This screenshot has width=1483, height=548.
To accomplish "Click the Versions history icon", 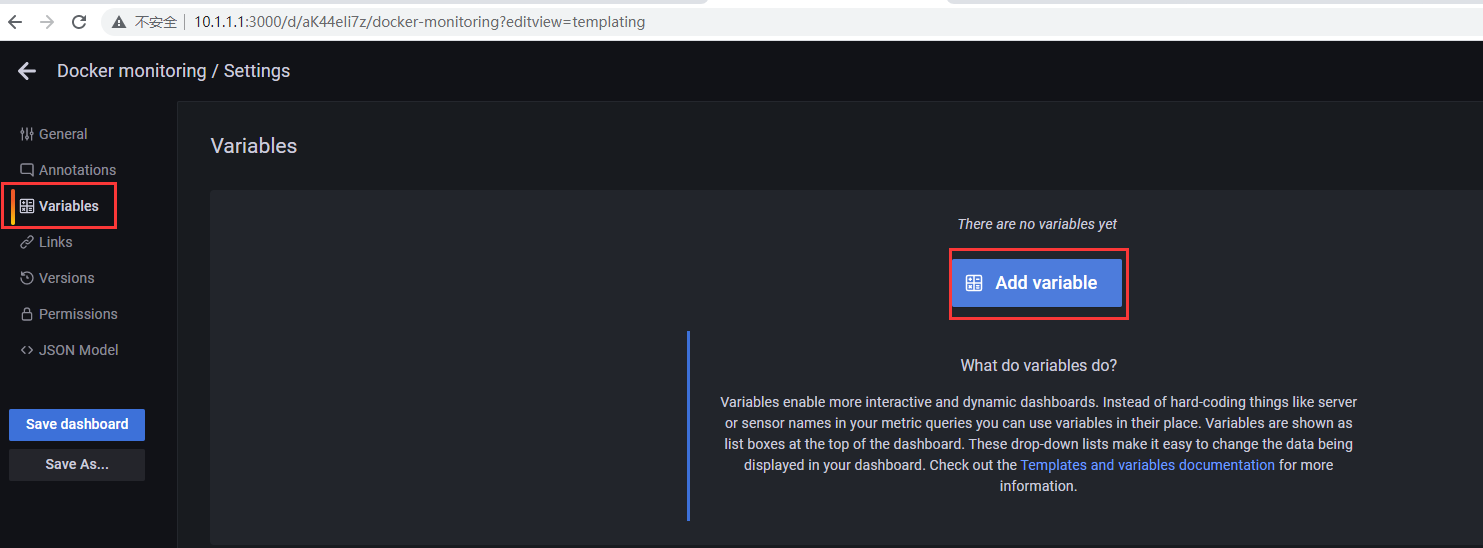I will pos(27,278).
